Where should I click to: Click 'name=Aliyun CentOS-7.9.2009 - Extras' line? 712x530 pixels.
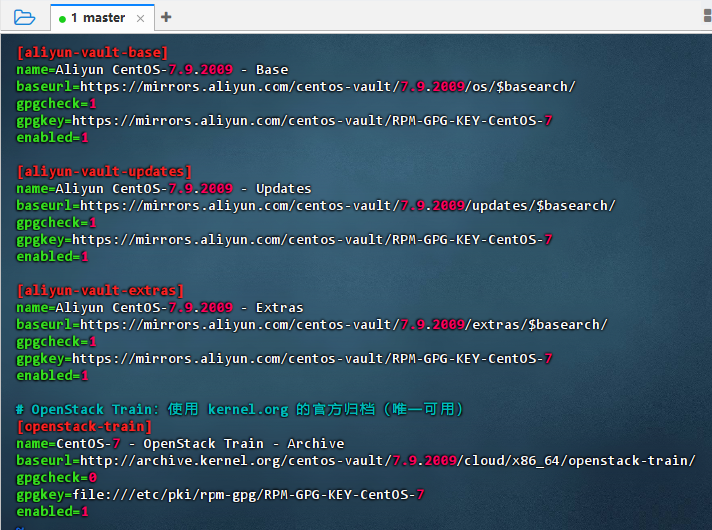click(x=160, y=307)
